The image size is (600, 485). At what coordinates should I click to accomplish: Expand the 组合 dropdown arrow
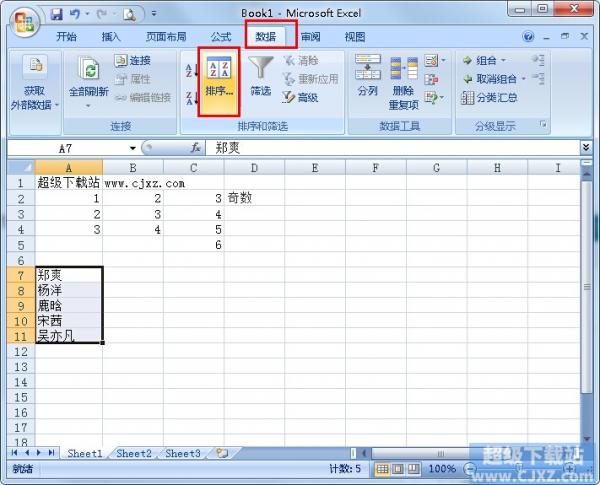point(504,60)
